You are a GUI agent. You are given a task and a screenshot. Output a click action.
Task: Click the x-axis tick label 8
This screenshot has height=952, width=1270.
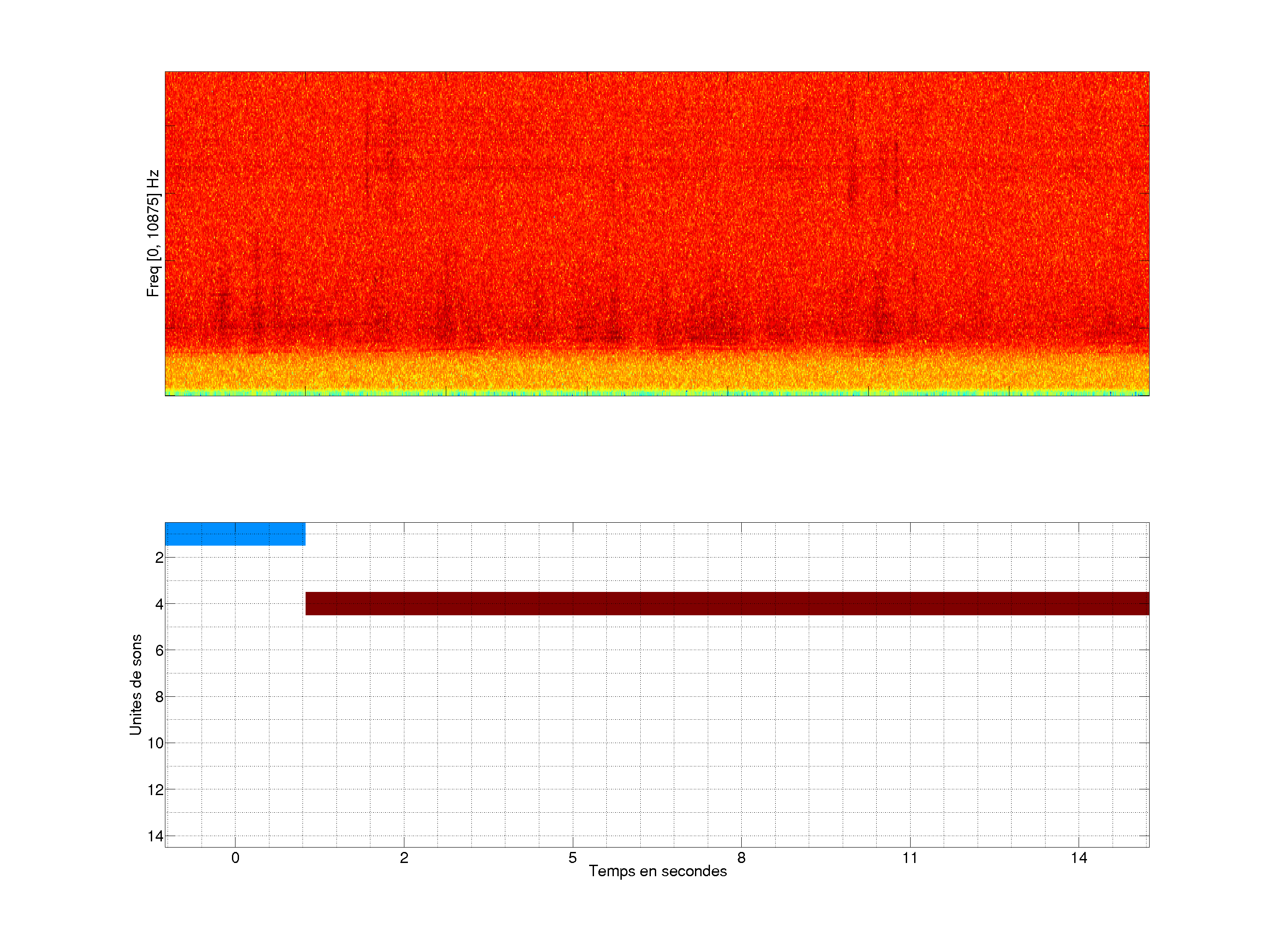coord(741,858)
